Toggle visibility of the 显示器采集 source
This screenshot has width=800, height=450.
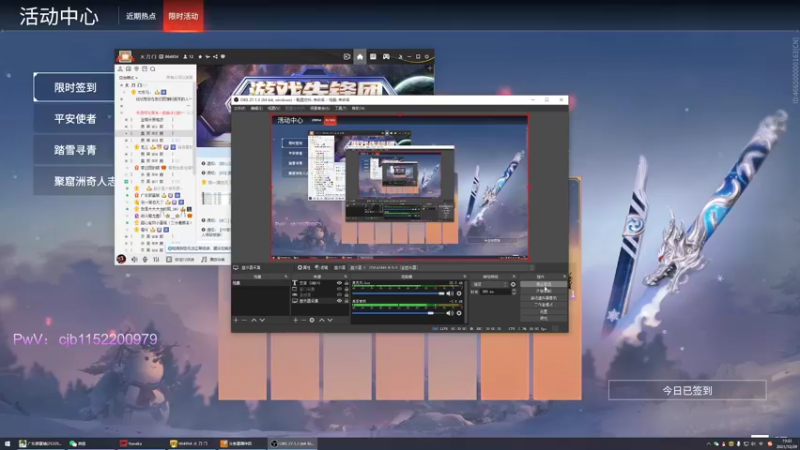coord(339,301)
